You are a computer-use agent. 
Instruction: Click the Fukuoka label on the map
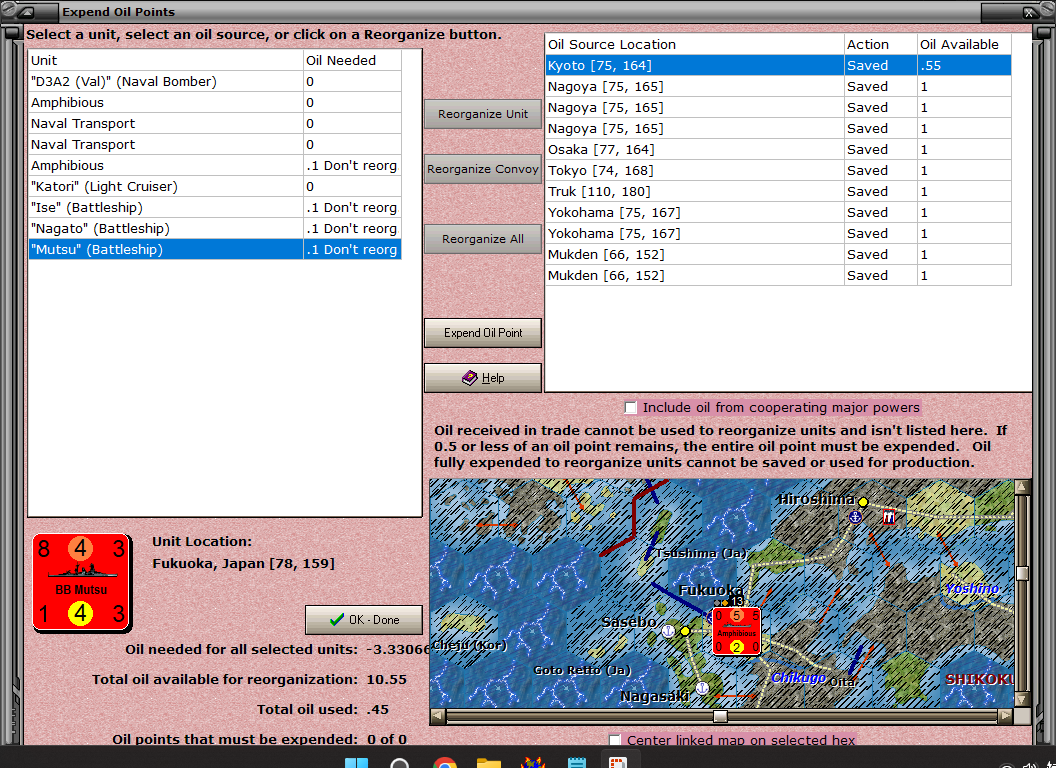pos(711,590)
